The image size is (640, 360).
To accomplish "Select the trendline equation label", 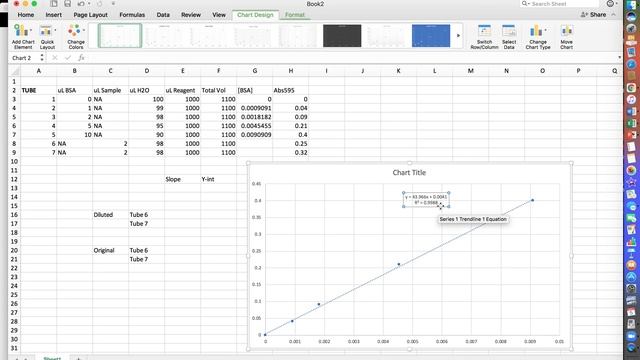I will point(426,200).
